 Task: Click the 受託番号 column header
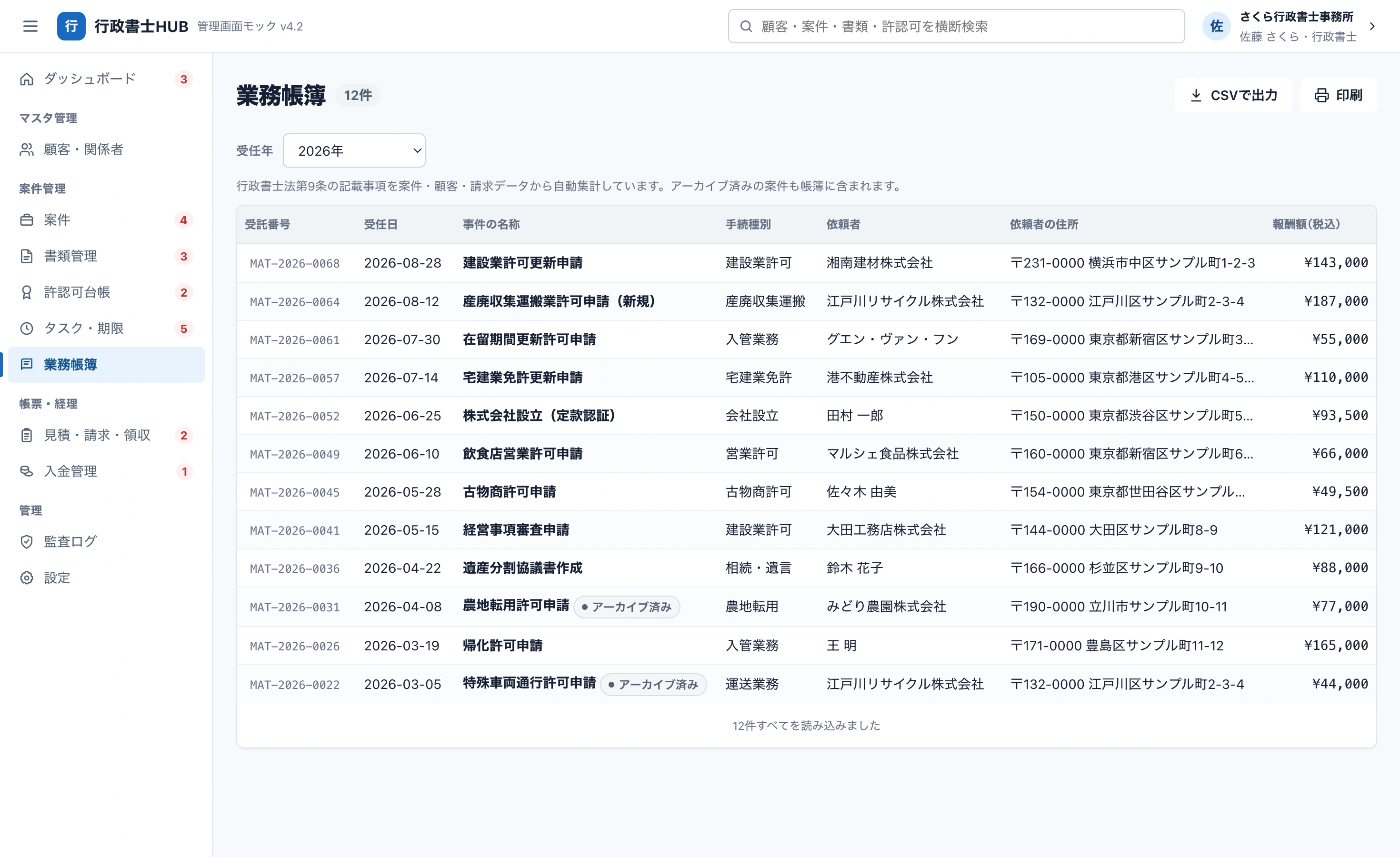click(267, 224)
